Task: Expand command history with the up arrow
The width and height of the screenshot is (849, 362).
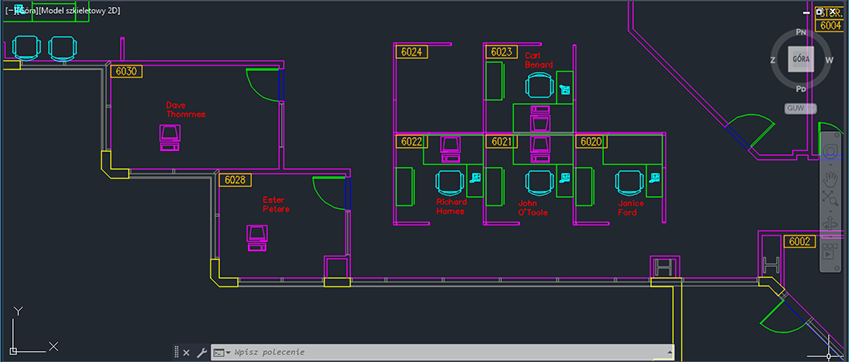Action: coord(669,352)
